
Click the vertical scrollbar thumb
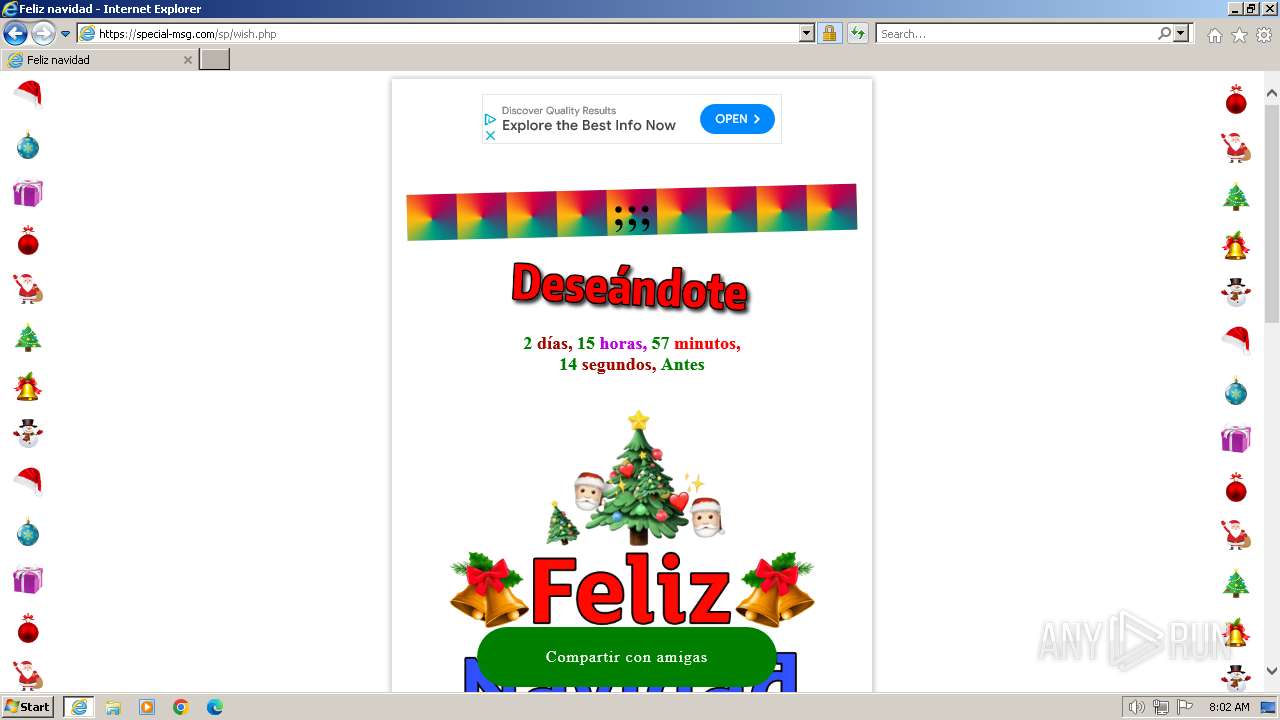pos(1272,212)
